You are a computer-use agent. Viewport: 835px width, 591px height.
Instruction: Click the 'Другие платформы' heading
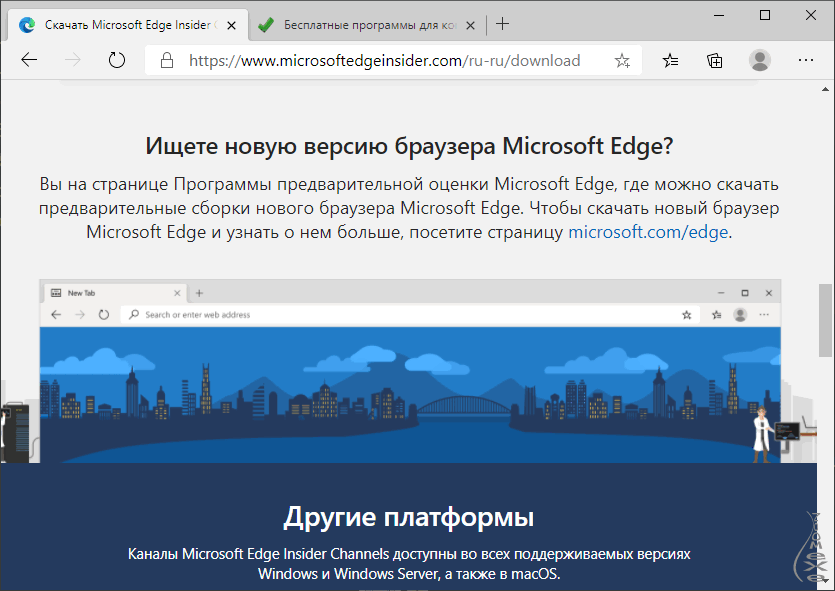pos(408,516)
